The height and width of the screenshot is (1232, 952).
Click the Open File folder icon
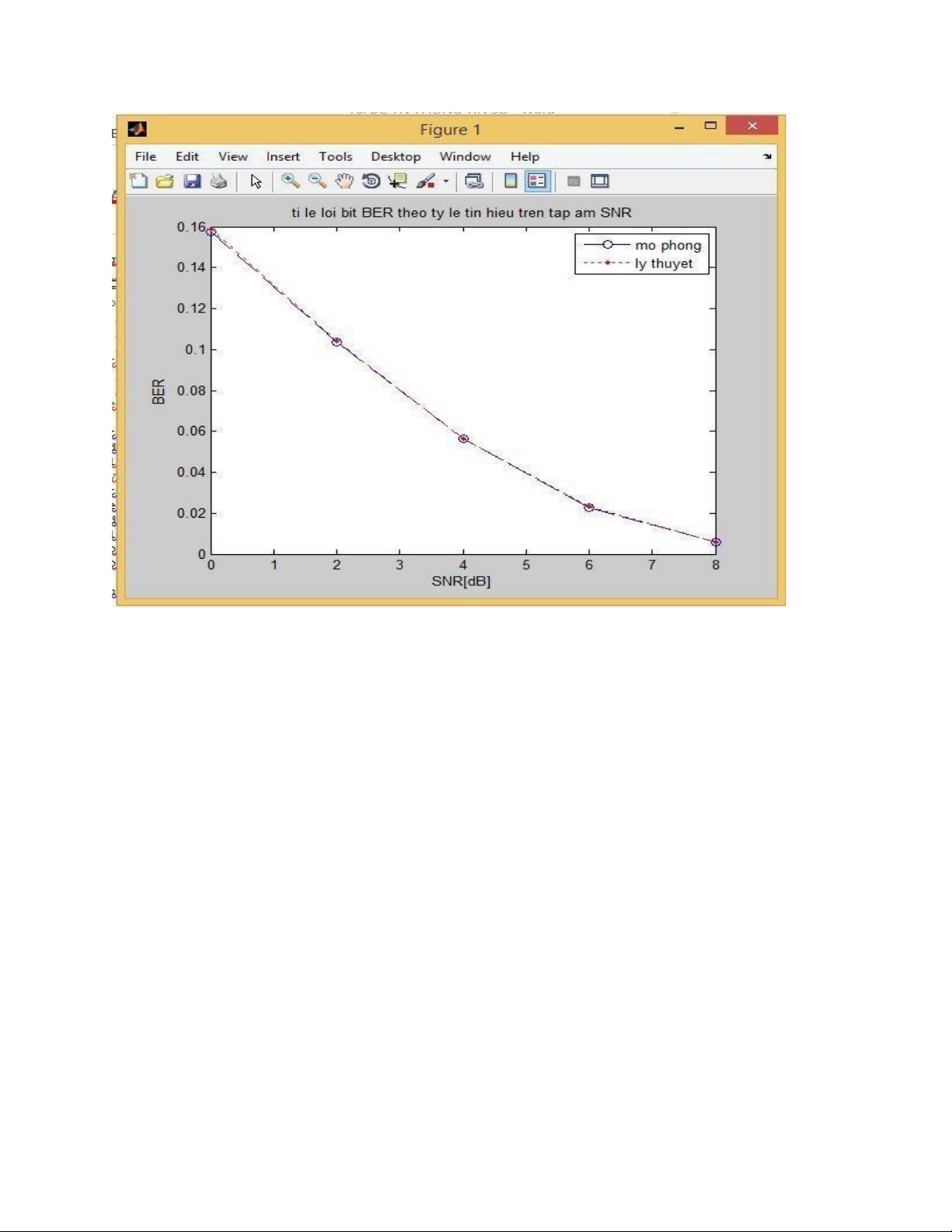pos(165,181)
